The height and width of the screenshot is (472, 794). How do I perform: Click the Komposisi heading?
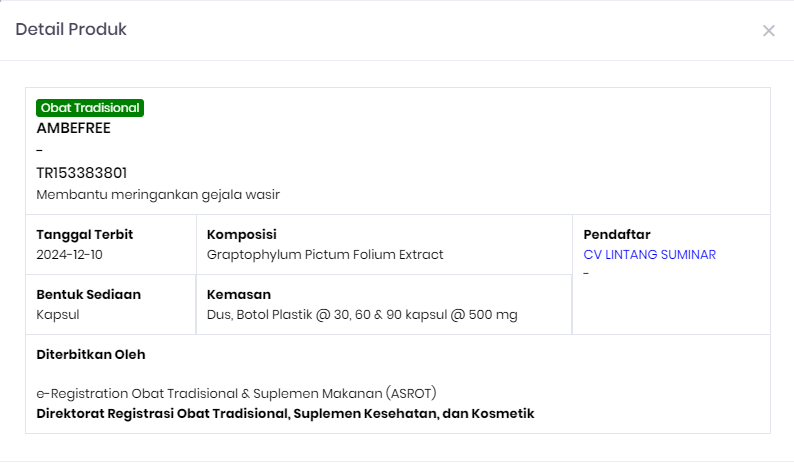tap(241, 235)
